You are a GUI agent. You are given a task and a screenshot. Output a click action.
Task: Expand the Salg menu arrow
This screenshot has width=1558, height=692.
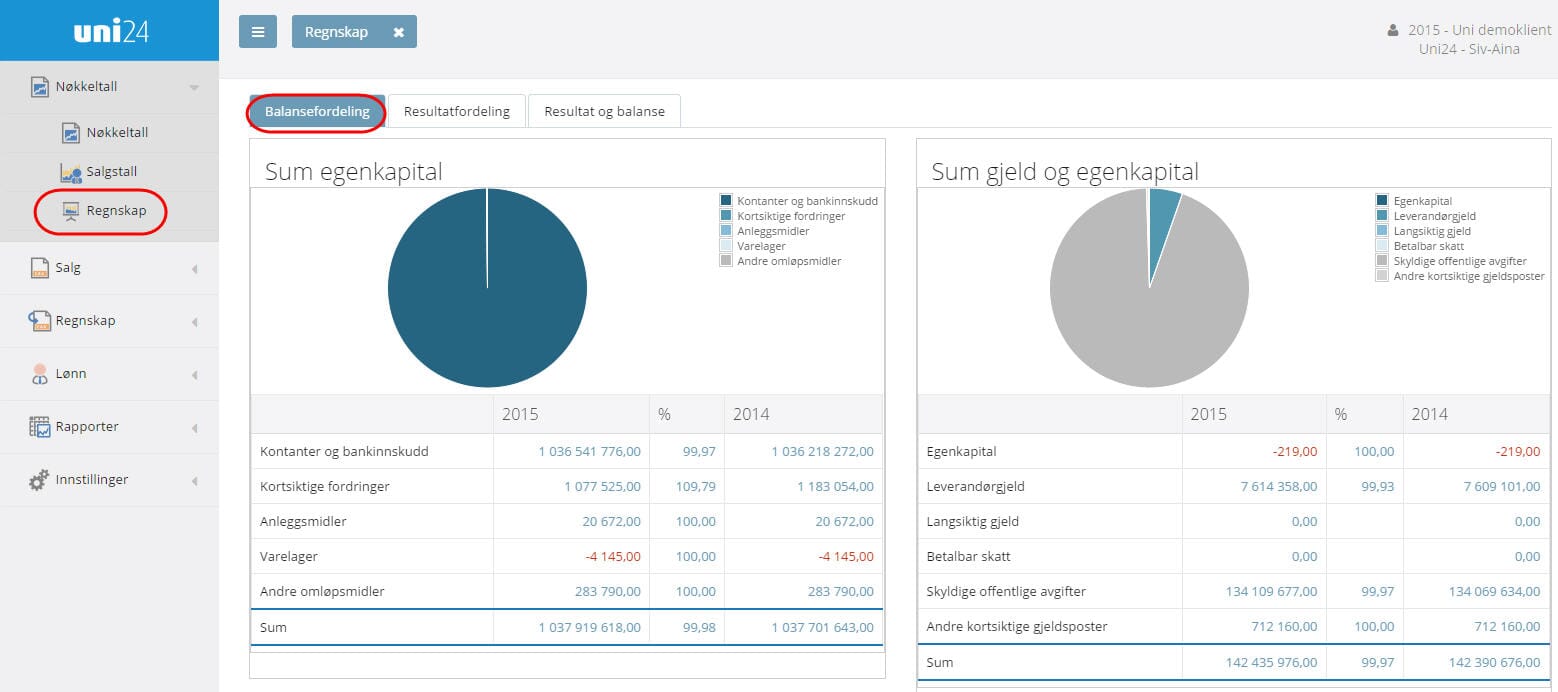[x=194, y=269]
